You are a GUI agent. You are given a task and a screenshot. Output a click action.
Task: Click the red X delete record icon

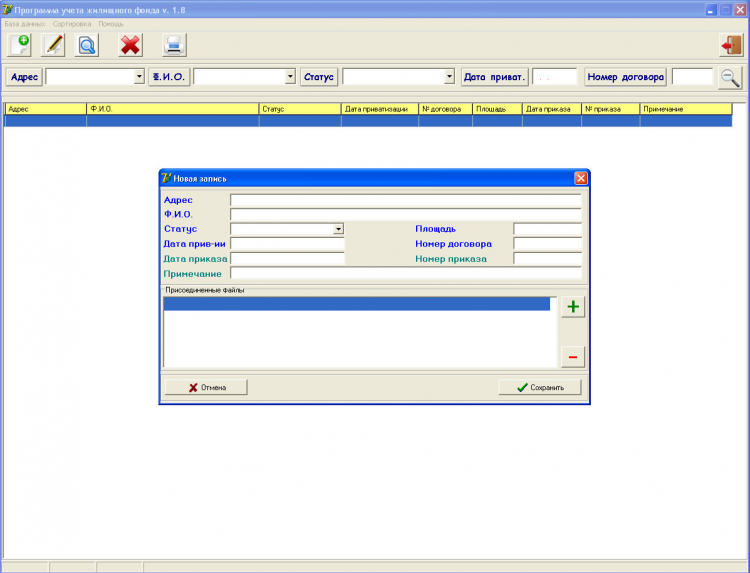tap(130, 45)
